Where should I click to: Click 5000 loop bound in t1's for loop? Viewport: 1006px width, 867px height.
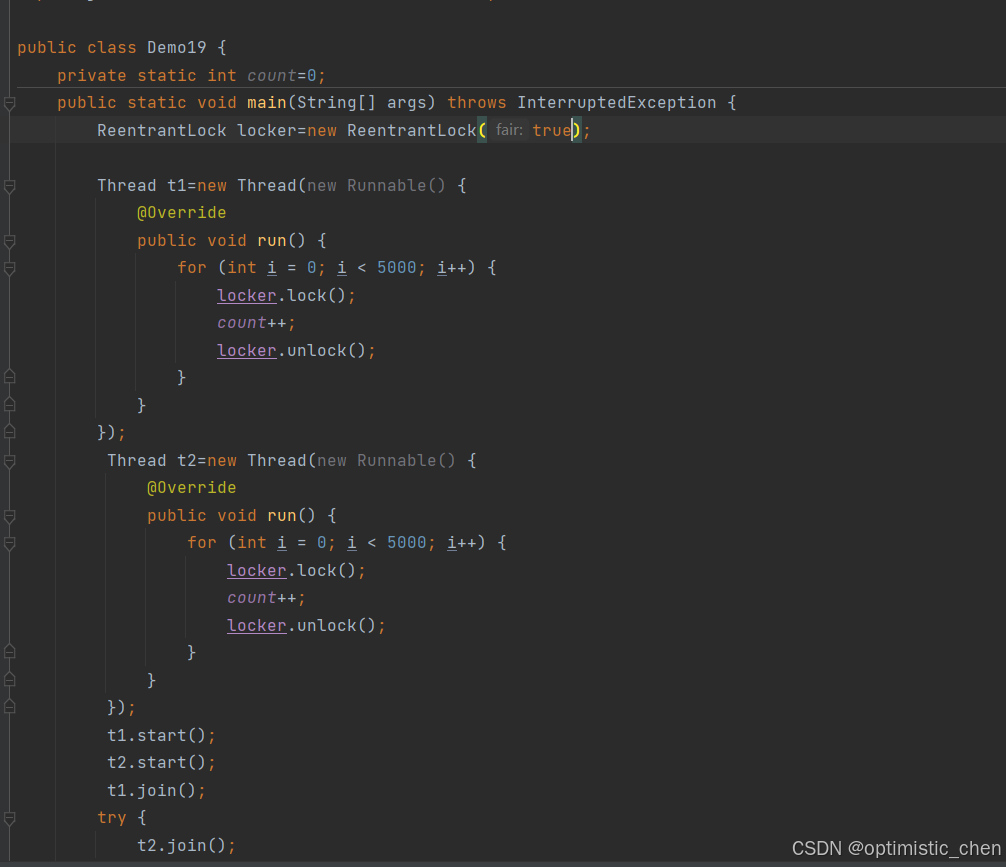point(396,268)
